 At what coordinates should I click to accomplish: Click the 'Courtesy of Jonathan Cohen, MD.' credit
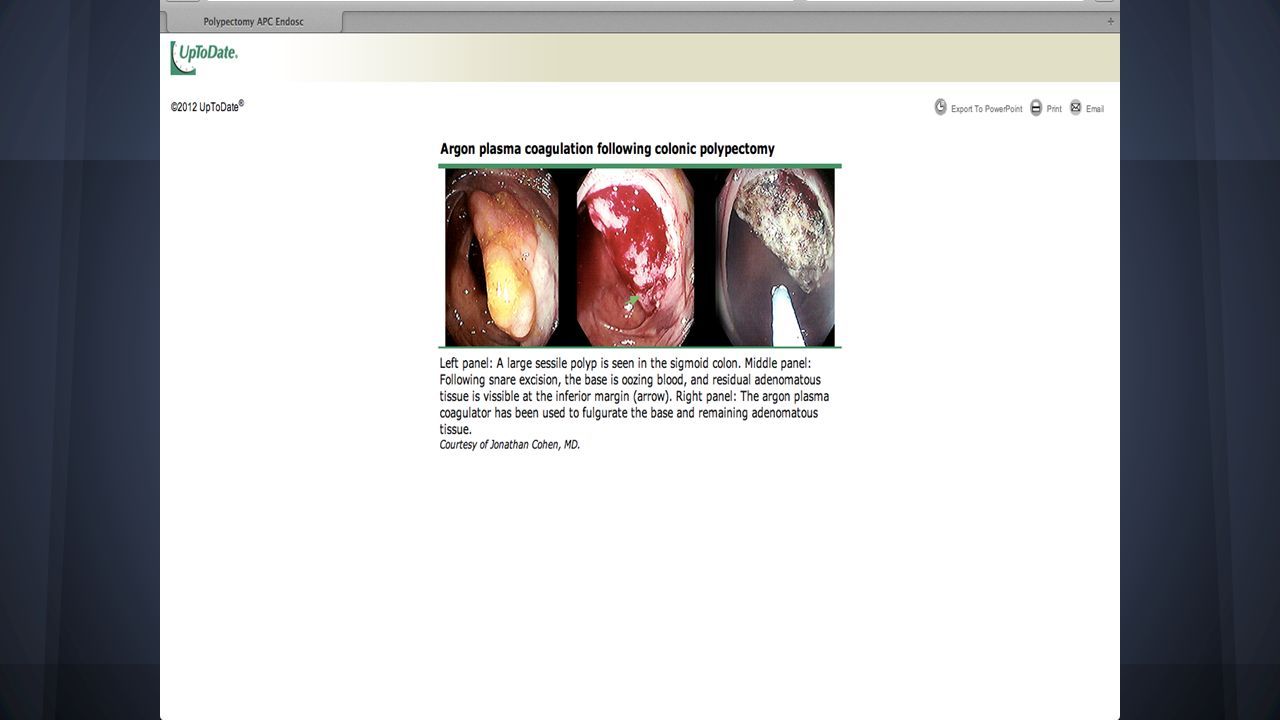(x=510, y=445)
